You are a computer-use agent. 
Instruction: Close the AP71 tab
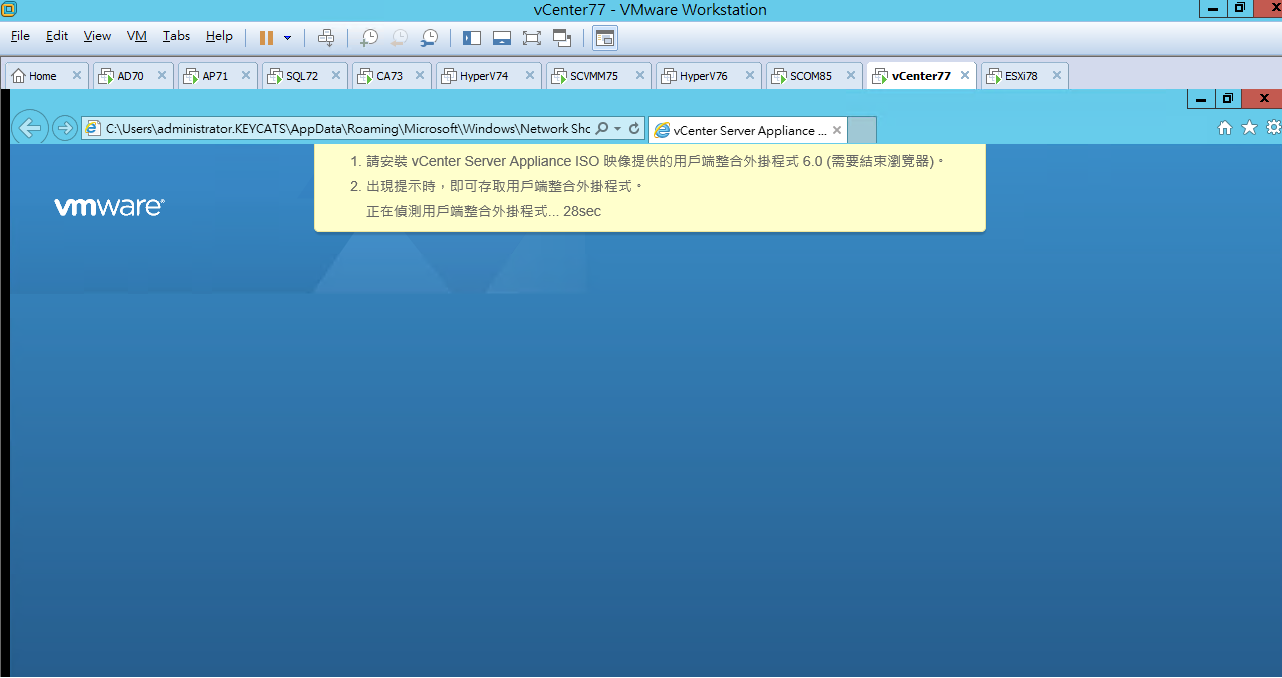tap(246, 75)
